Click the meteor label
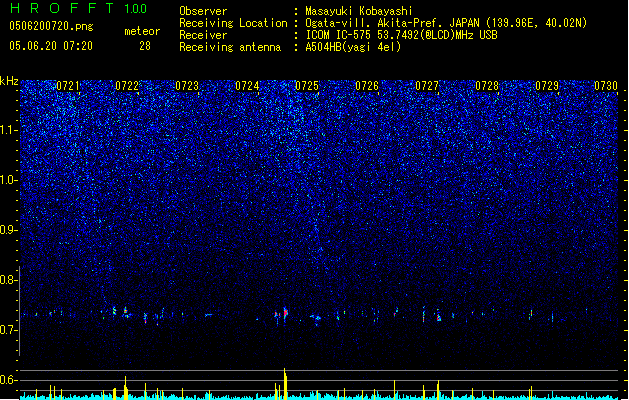Screen dimensions: 629x400 142,31
